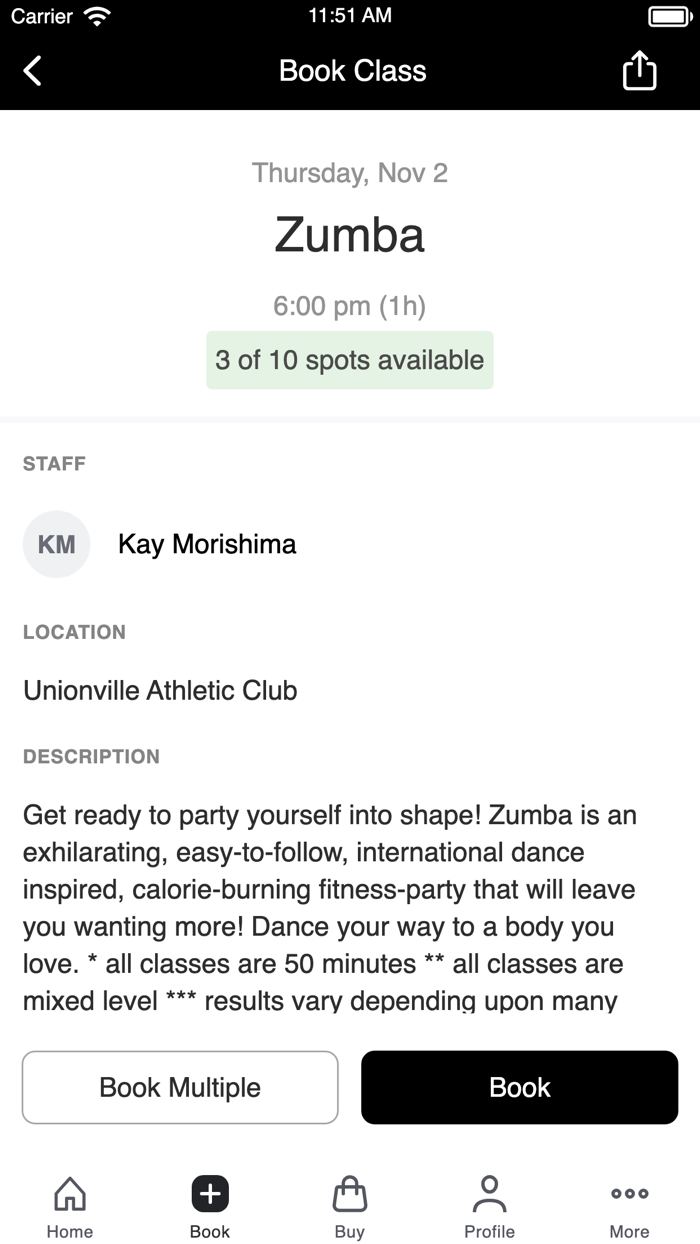Tap the KM staff avatar circle
Screen dimensions: 700x1244
pyautogui.click(x=56, y=544)
